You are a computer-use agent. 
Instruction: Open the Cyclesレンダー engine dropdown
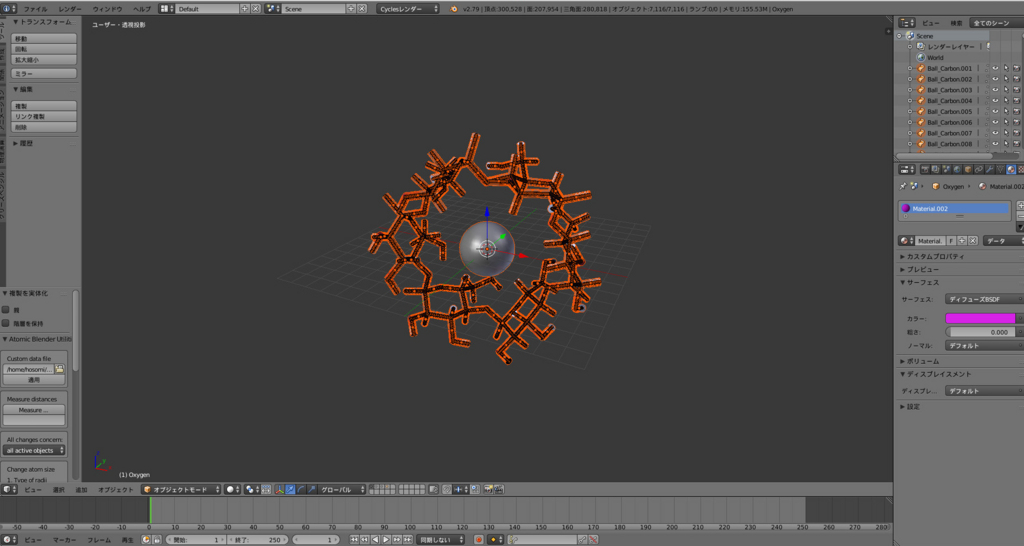point(408,8)
